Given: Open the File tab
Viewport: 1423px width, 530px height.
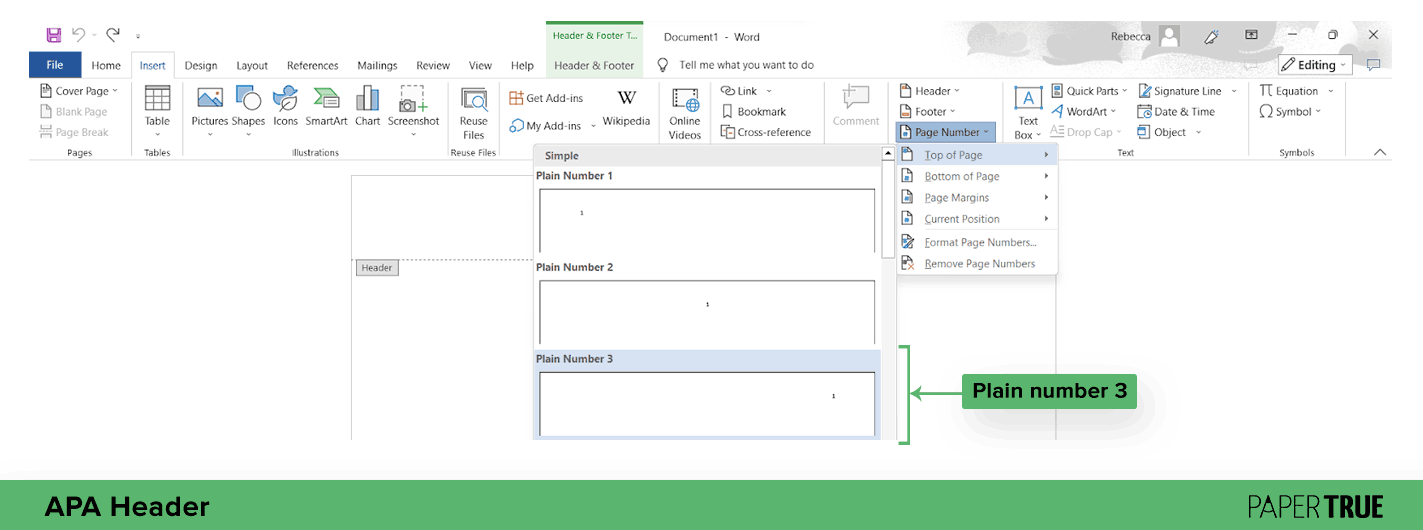Looking at the screenshot, I should pyautogui.click(x=55, y=65).
